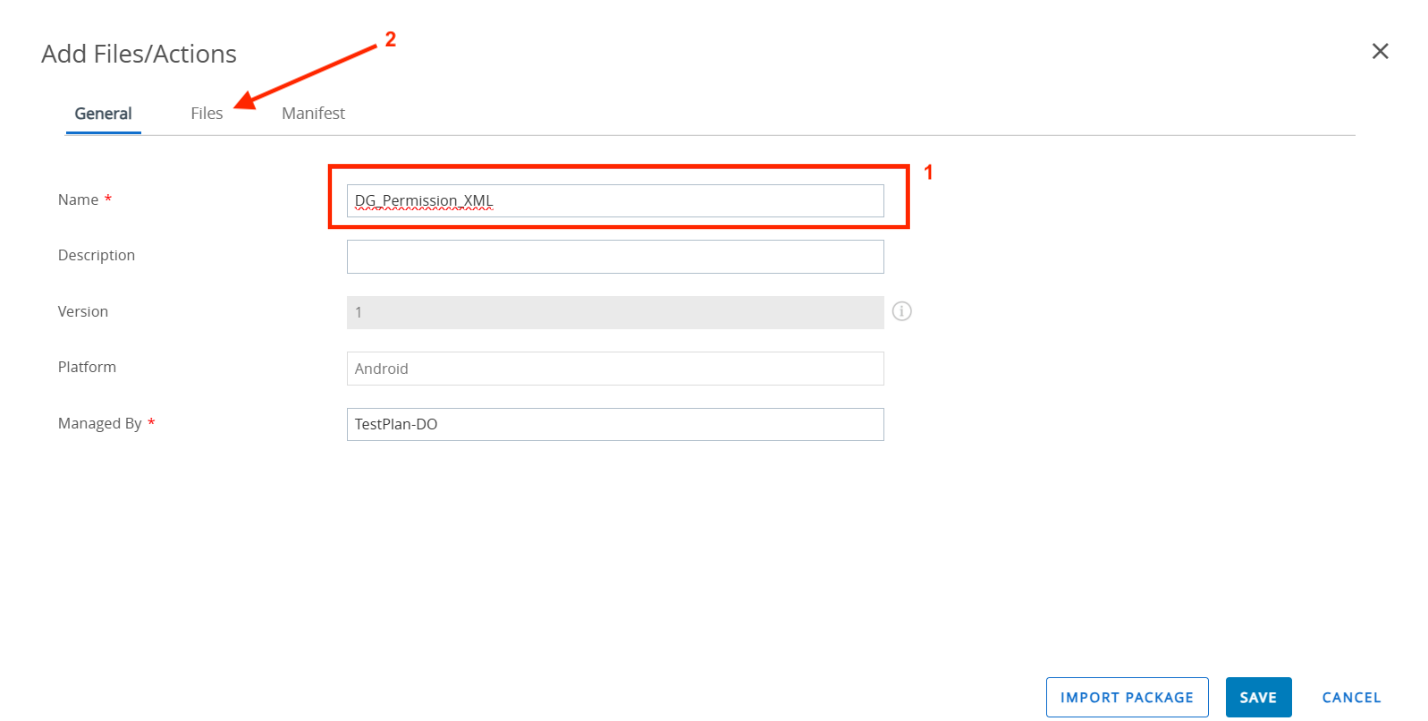Click the Managed By label
Image resolution: width=1428 pixels, height=721 pixels.
(100, 424)
